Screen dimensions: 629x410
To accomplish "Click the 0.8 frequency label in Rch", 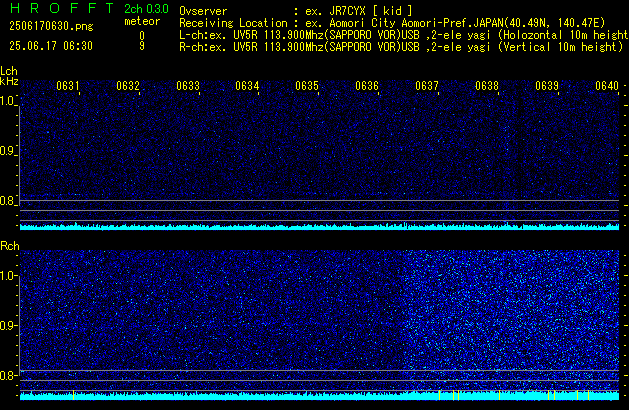I will tap(7, 375).
